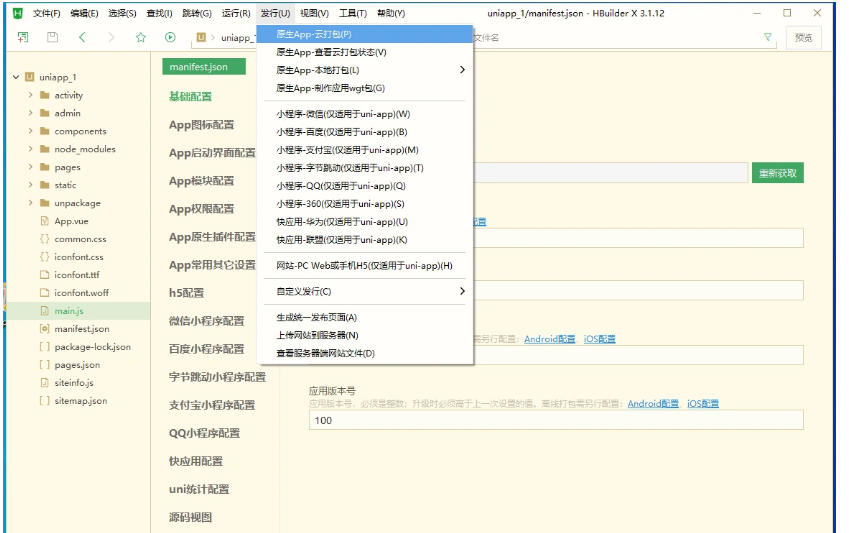Click the filter funnel icon
The width and height of the screenshot is (849, 533).
click(x=768, y=37)
